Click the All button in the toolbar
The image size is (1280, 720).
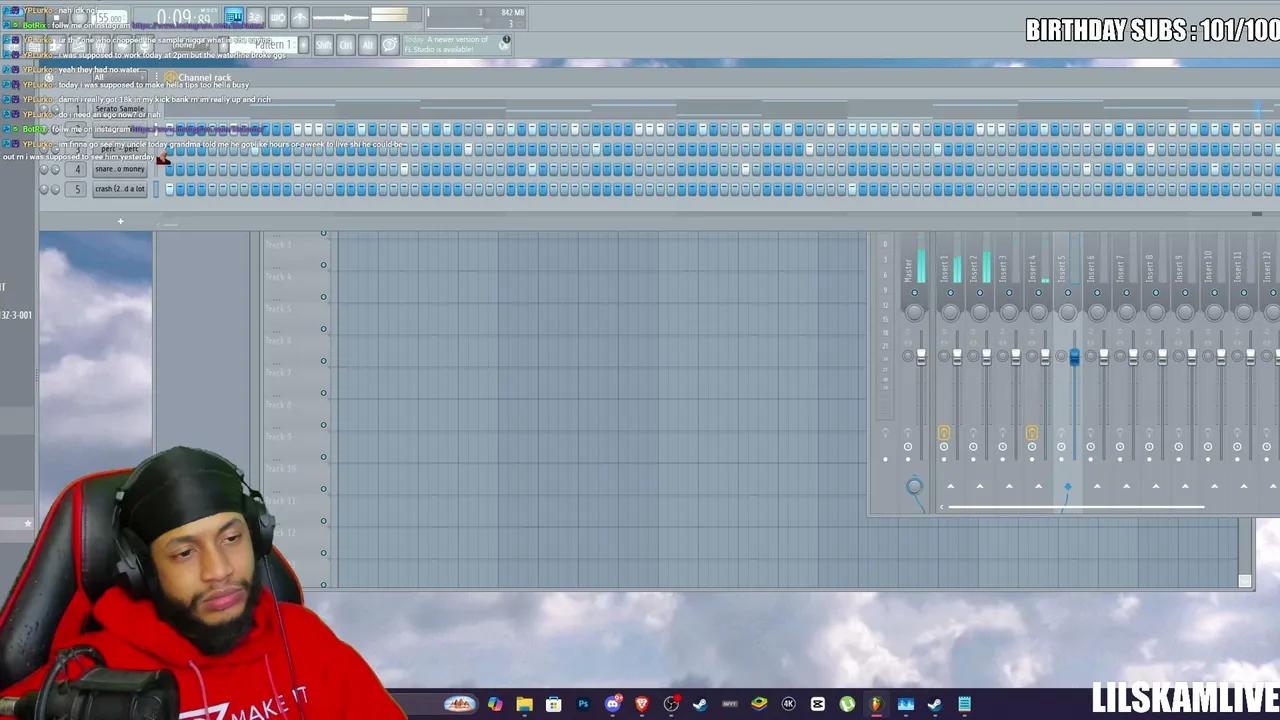click(368, 45)
